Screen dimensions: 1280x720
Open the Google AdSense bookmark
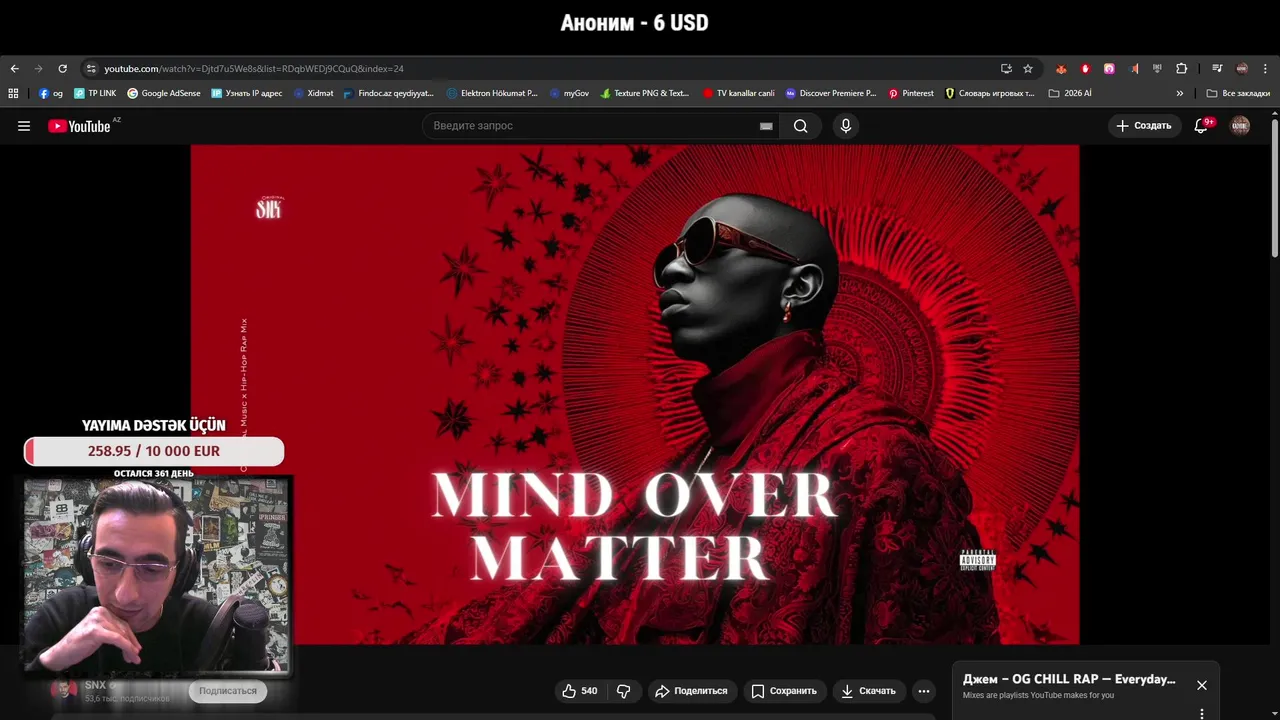coord(164,93)
